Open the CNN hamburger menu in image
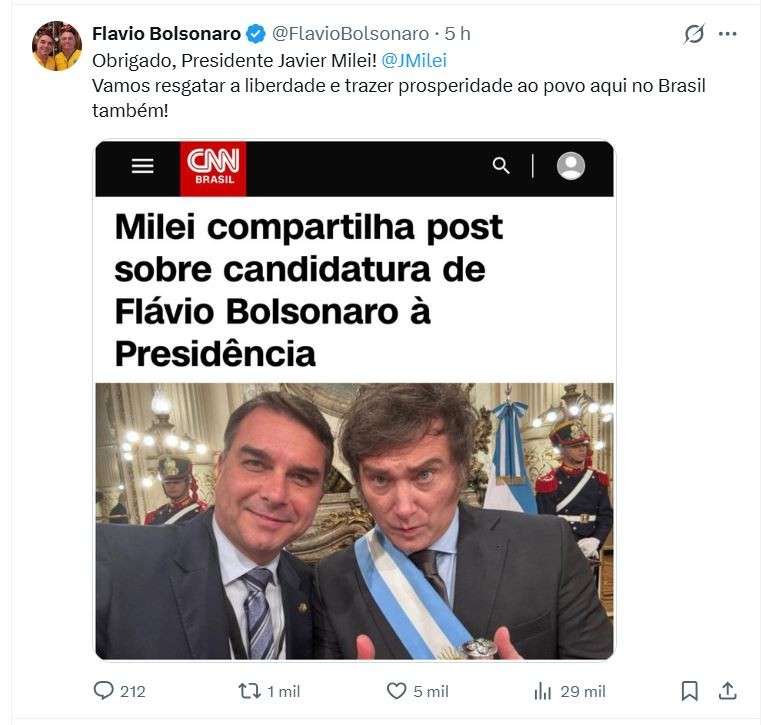 pyautogui.click(x=143, y=166)
